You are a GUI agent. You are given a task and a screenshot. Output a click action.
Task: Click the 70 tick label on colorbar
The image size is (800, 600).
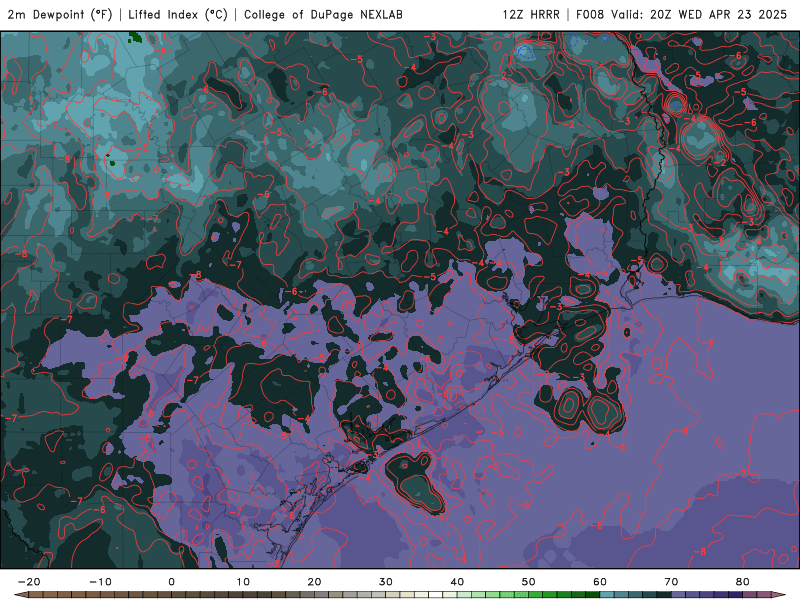671,582
